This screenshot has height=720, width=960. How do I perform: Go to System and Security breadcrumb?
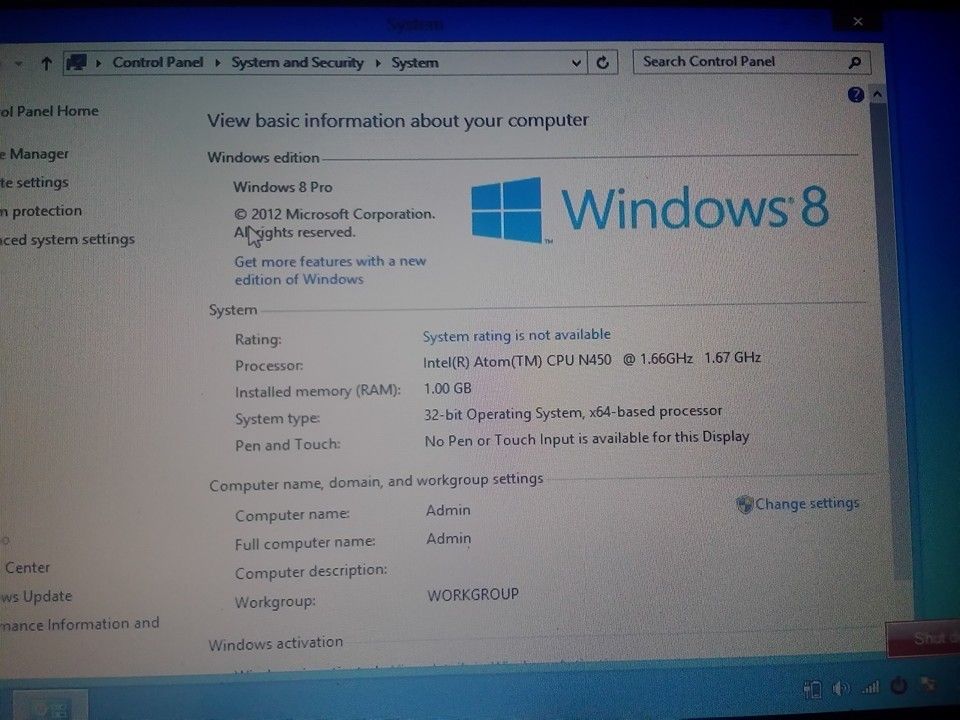pos(297,62)
